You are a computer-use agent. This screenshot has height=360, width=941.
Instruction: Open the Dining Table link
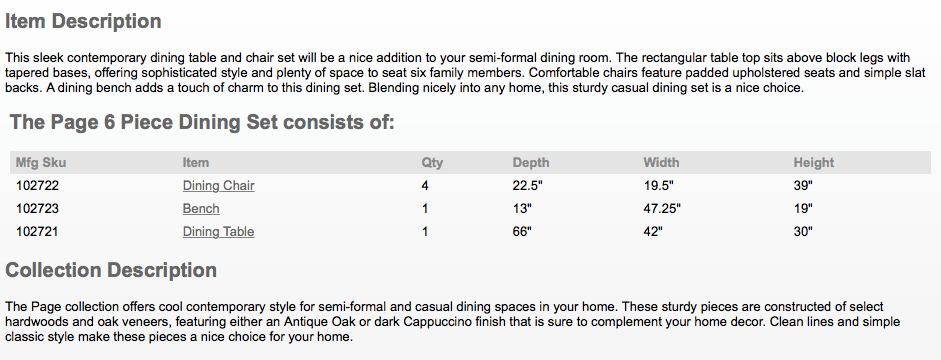coord(218,232)
